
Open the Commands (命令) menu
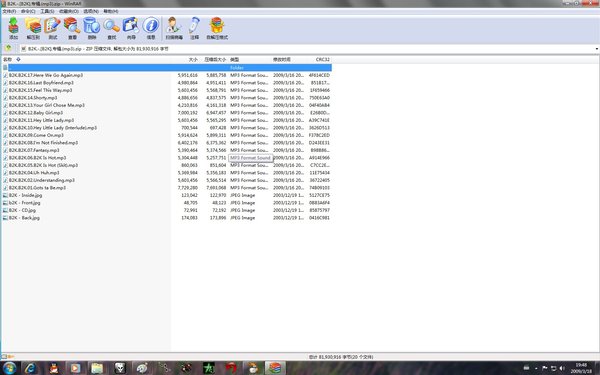click(28, 11)
